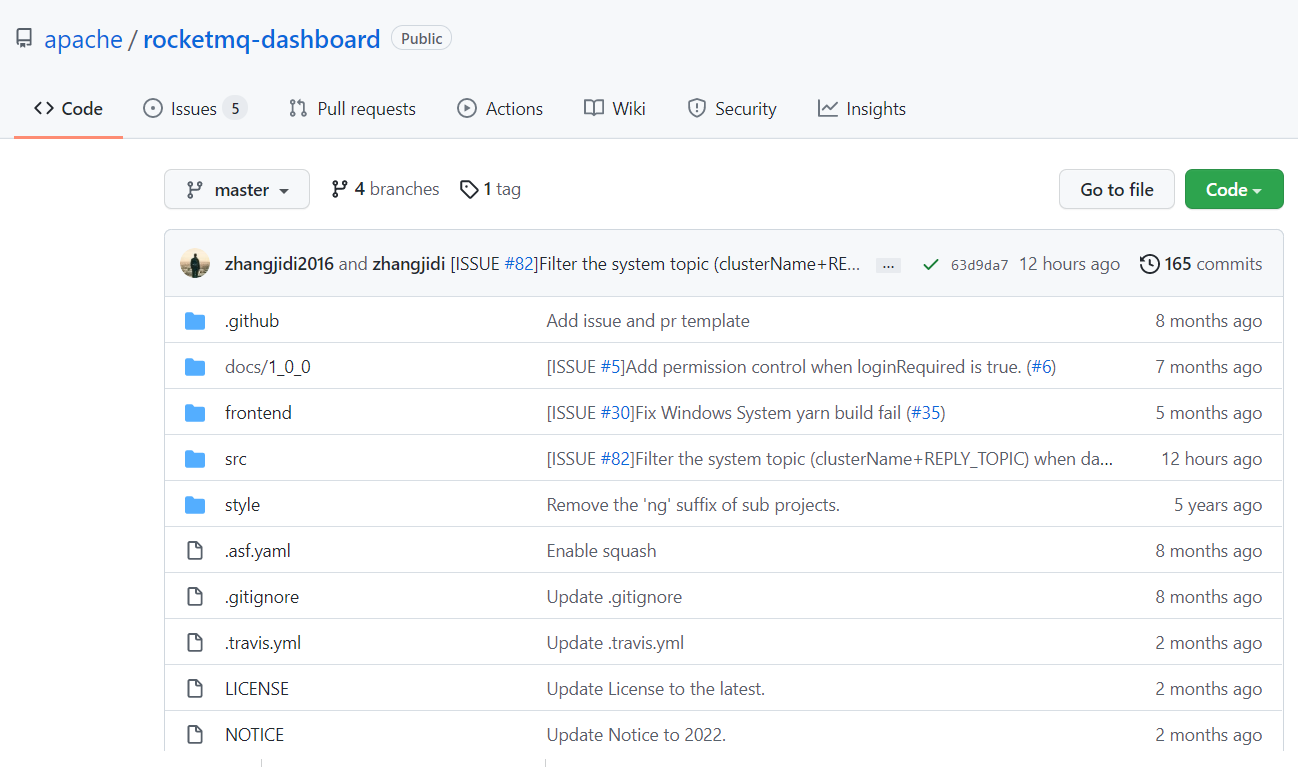Click the Public visibility badge

click(x=421, y=38)
